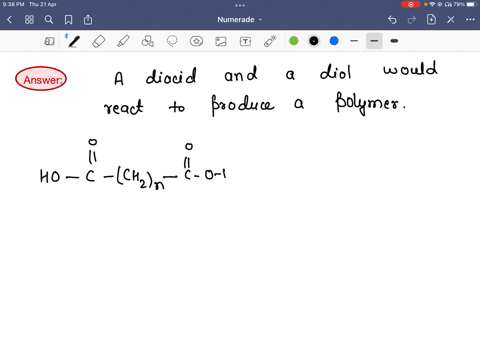The image size is (480, 360).
Task: Select the Shapes tool
Action: [148, 41]
